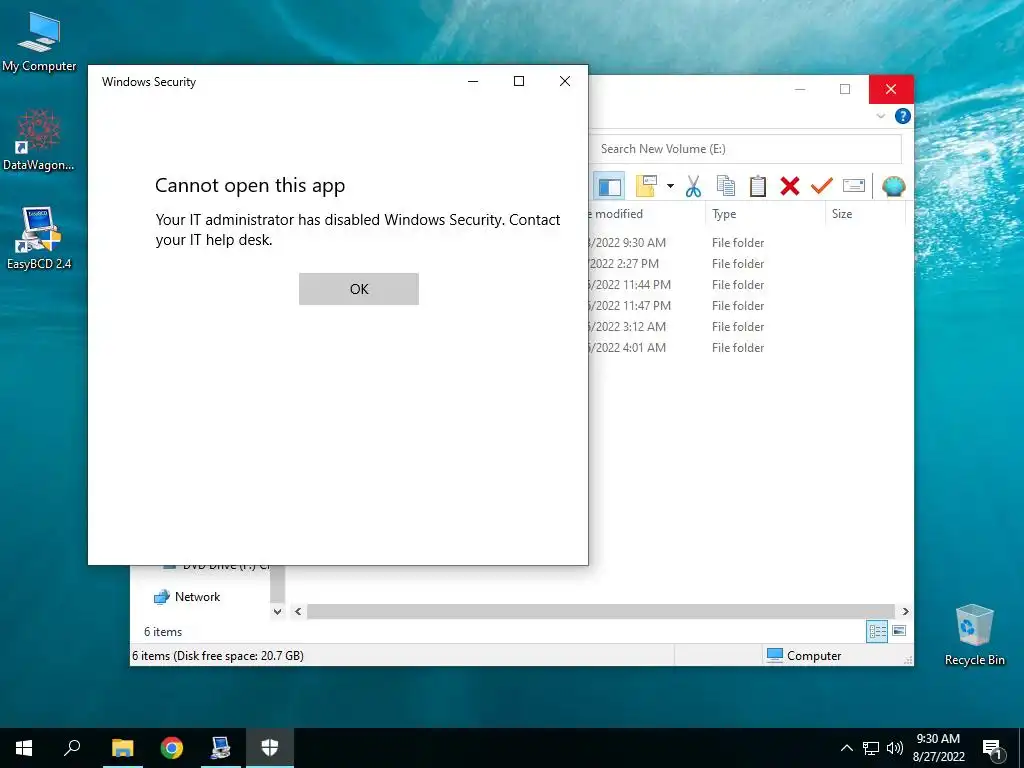The height and width of the screenshot is (768, 1024).
Task: Sort by the Type column header
Action: tap(765, 214)
